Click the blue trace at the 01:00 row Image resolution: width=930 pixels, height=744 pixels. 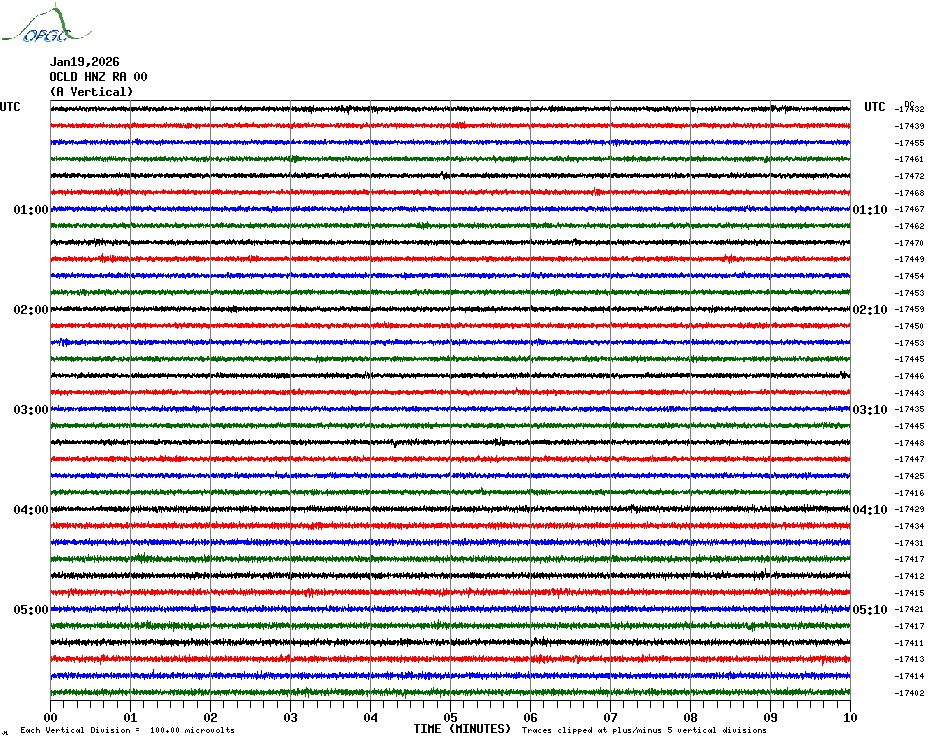pos(450,209)
